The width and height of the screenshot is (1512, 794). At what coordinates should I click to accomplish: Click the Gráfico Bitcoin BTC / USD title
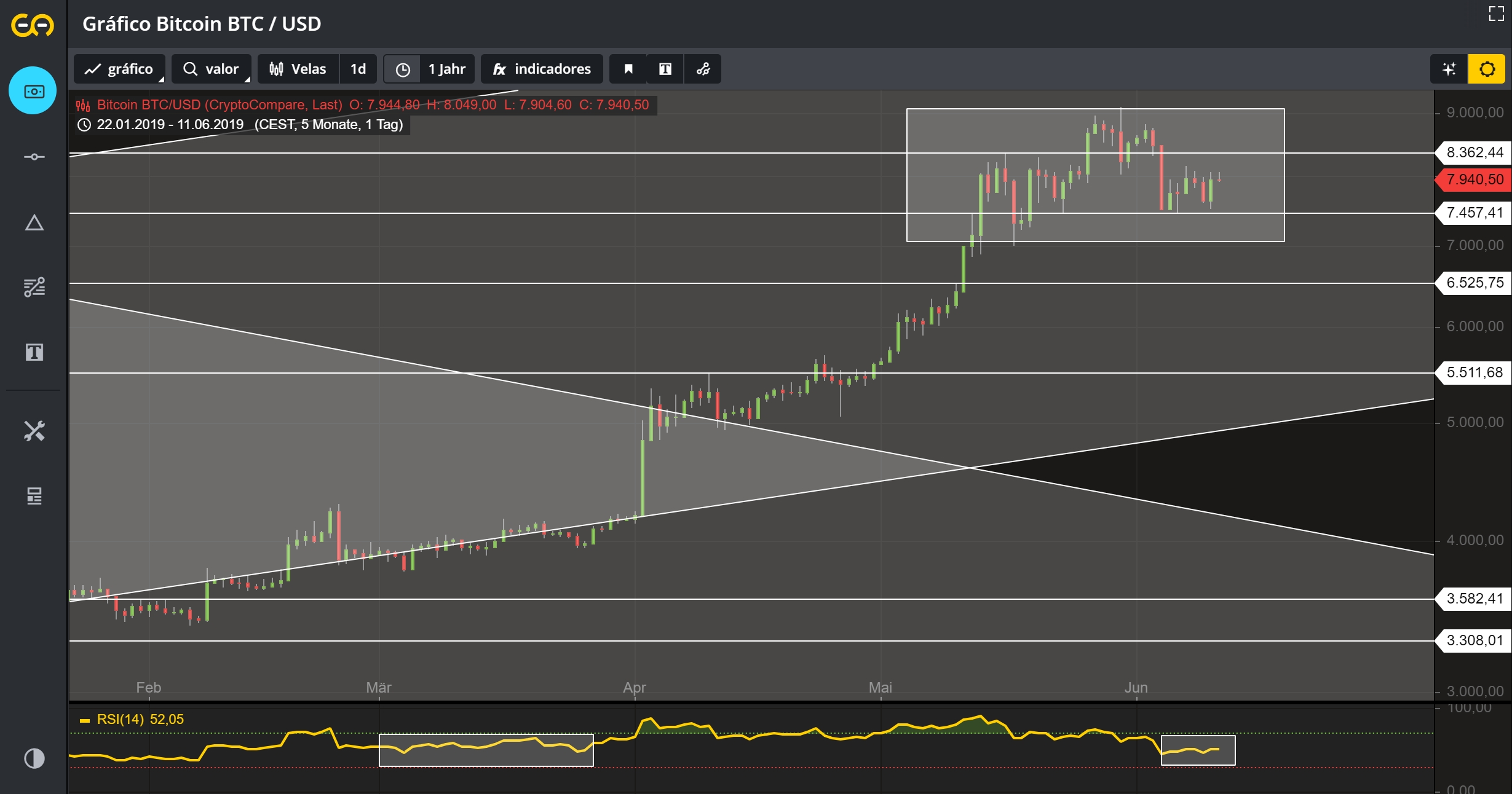pos(202,24)
